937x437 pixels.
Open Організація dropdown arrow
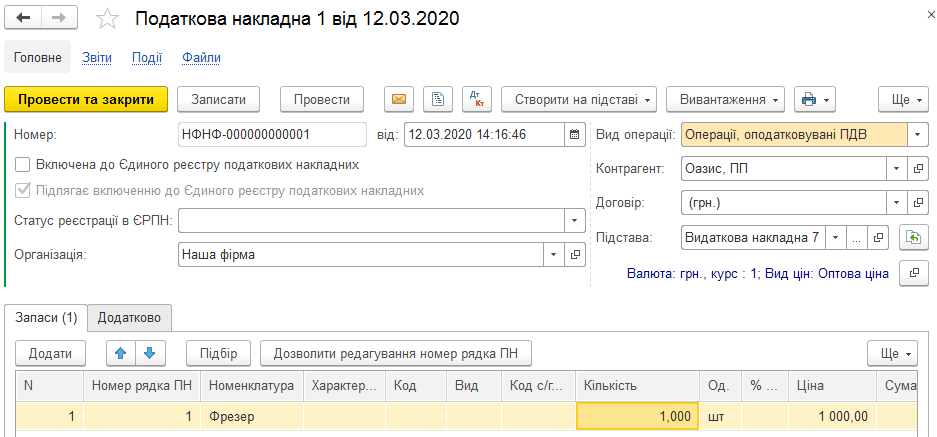coord(553,255)
